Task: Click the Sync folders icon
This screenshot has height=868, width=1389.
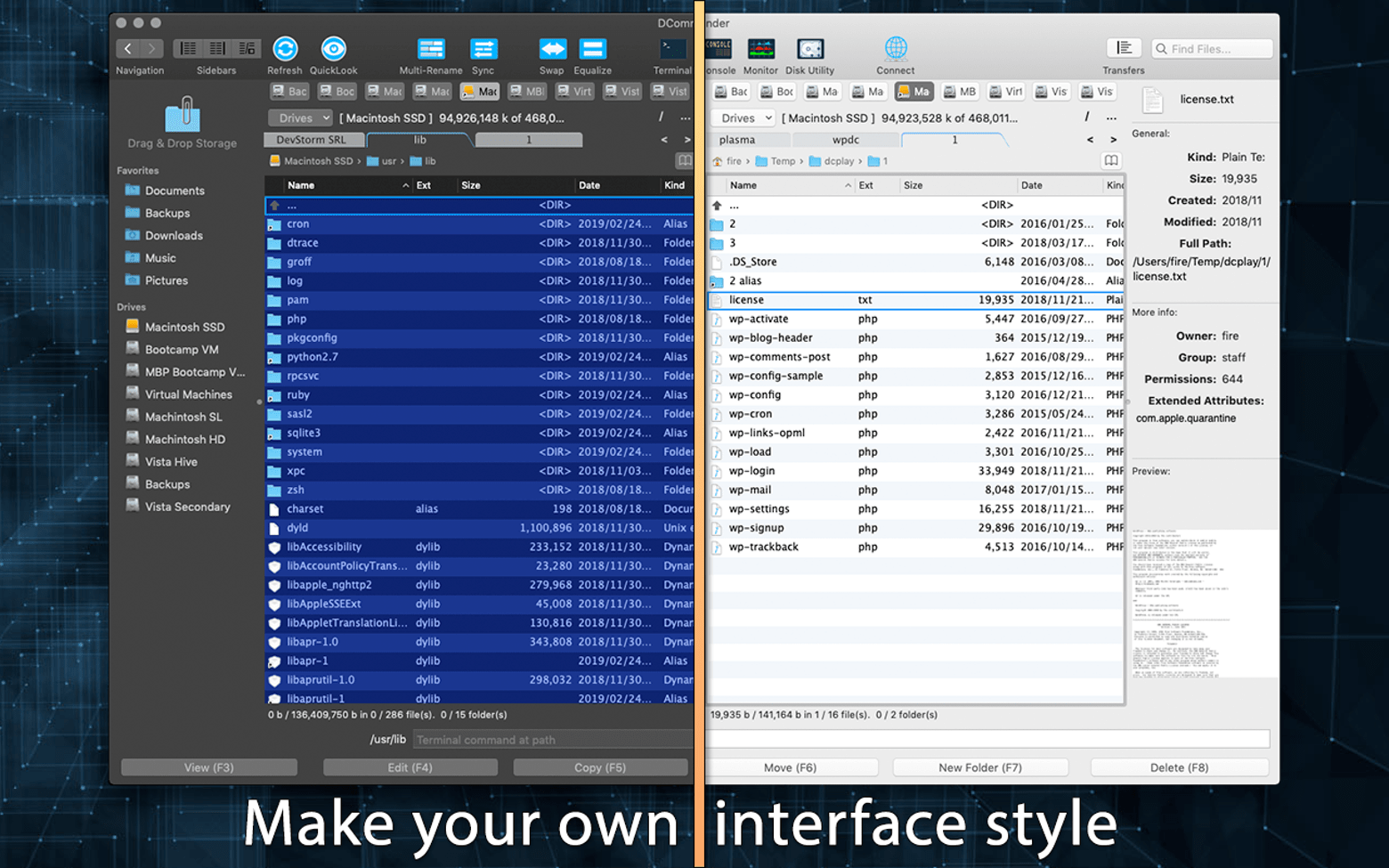Action: 483,50
